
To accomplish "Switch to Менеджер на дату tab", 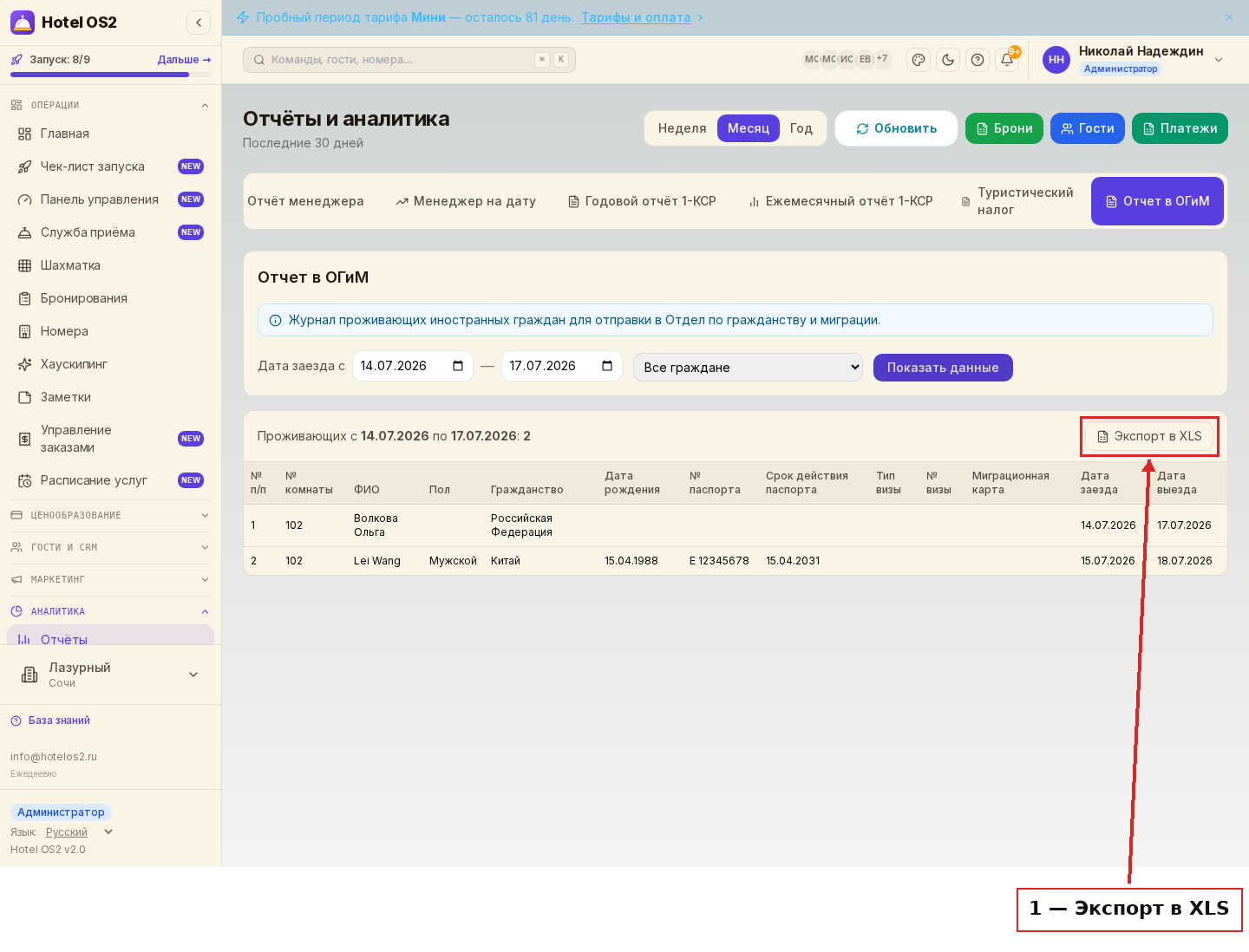I will [466, 201].
